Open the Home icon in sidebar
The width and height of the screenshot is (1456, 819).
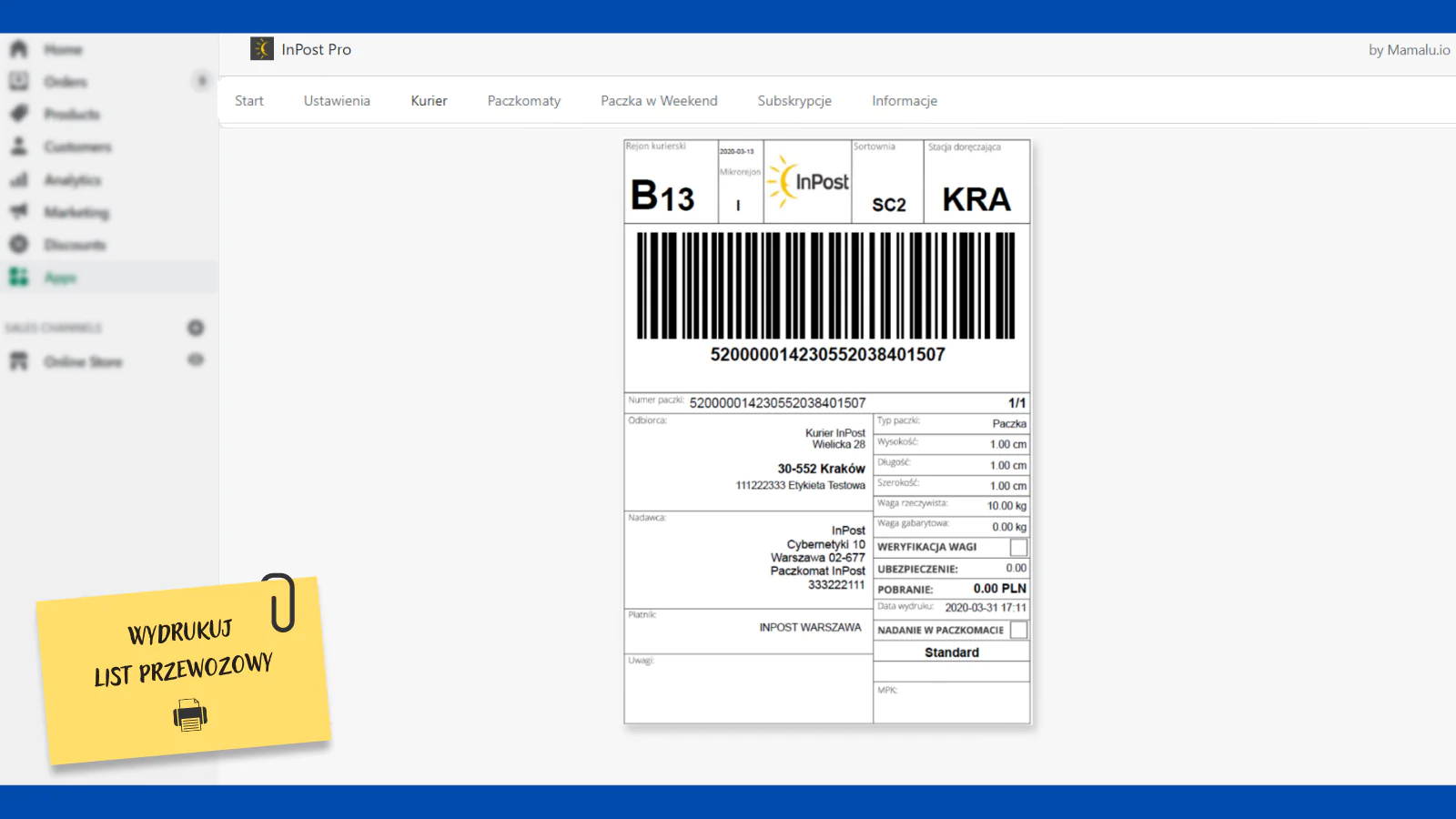point(18,49)
